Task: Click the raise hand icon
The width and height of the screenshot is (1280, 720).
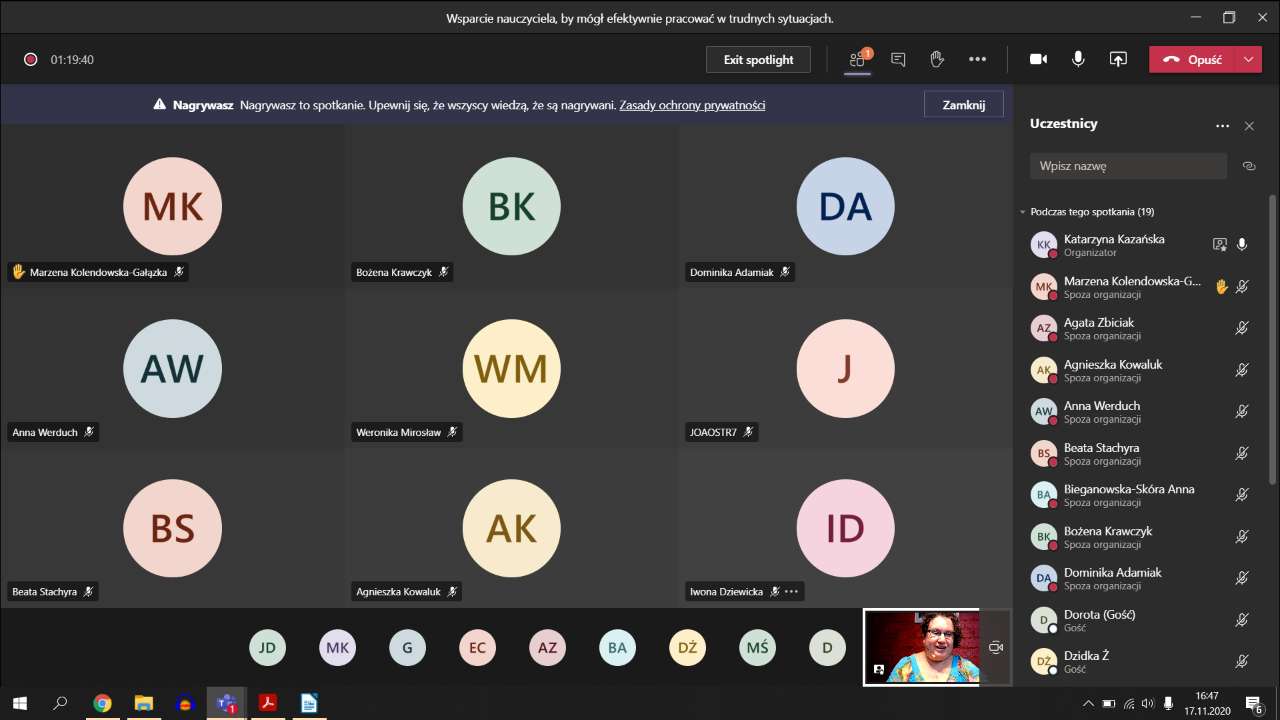Action: coord(937,60)
